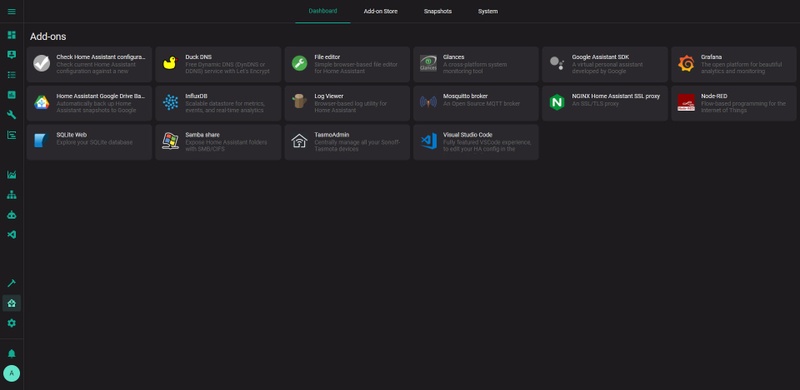Open the SQLite Web add-on title
The height and width of the screenshot is (390, 800).
click(71, 135)
